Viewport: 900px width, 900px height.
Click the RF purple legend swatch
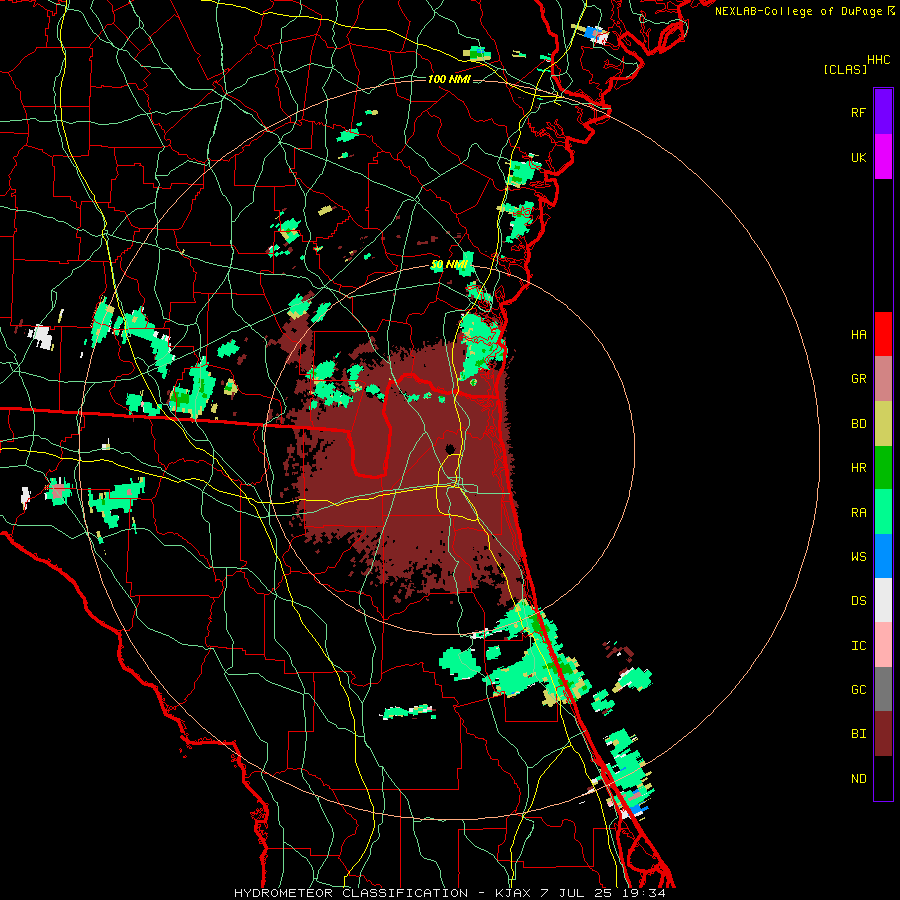click(x=883, y=112)
